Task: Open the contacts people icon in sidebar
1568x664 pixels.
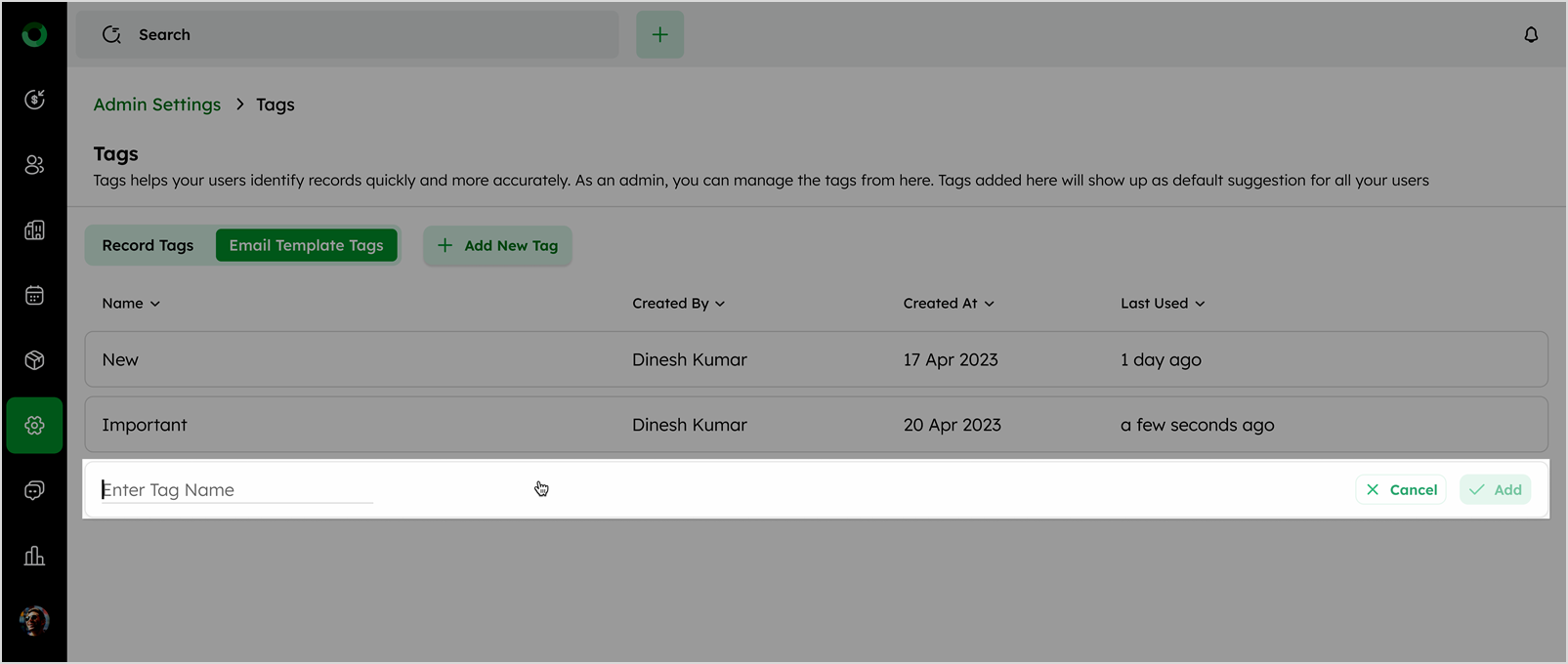Action: pos(34,165)
